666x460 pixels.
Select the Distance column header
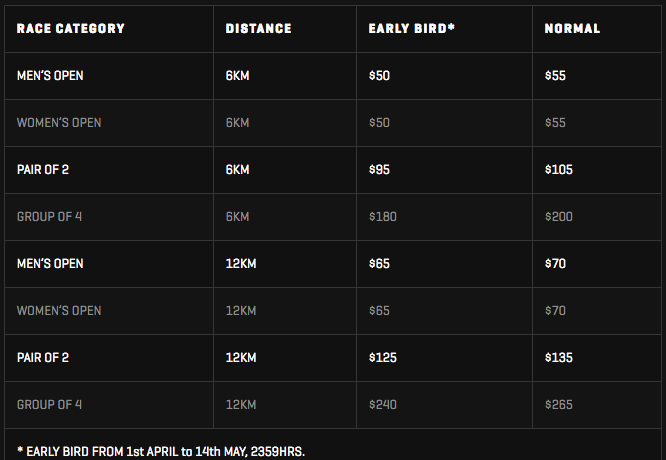[x=258, y=28]
